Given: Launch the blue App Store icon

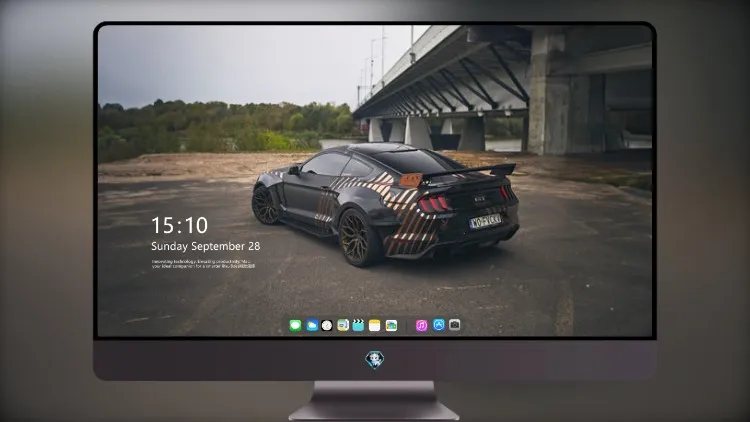Looking at the screenshot, I should point(439,325).
